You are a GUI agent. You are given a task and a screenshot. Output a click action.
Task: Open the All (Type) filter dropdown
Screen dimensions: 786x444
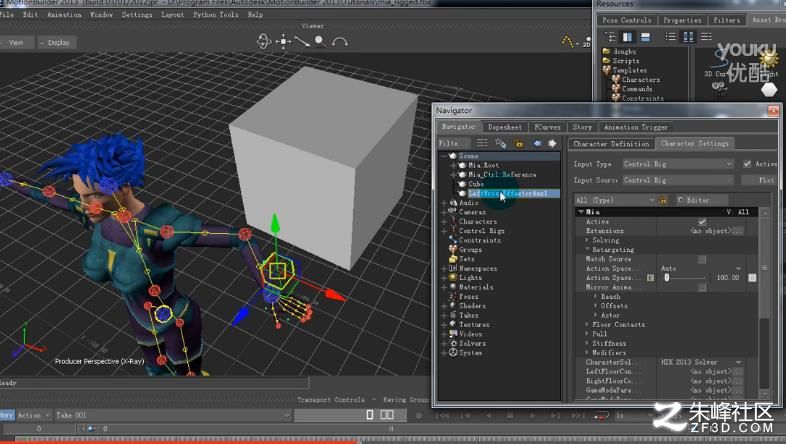[x=615, y=200]
